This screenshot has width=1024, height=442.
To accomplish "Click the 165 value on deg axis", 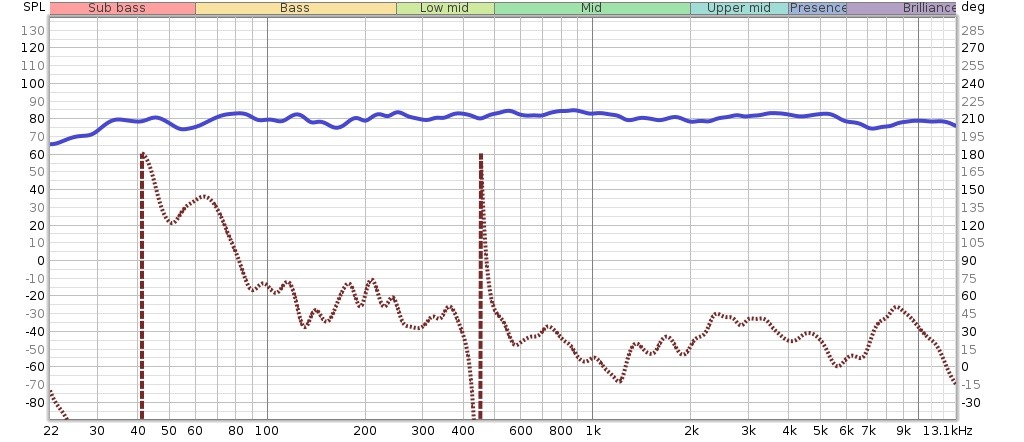I will click(x=971, y=172).
